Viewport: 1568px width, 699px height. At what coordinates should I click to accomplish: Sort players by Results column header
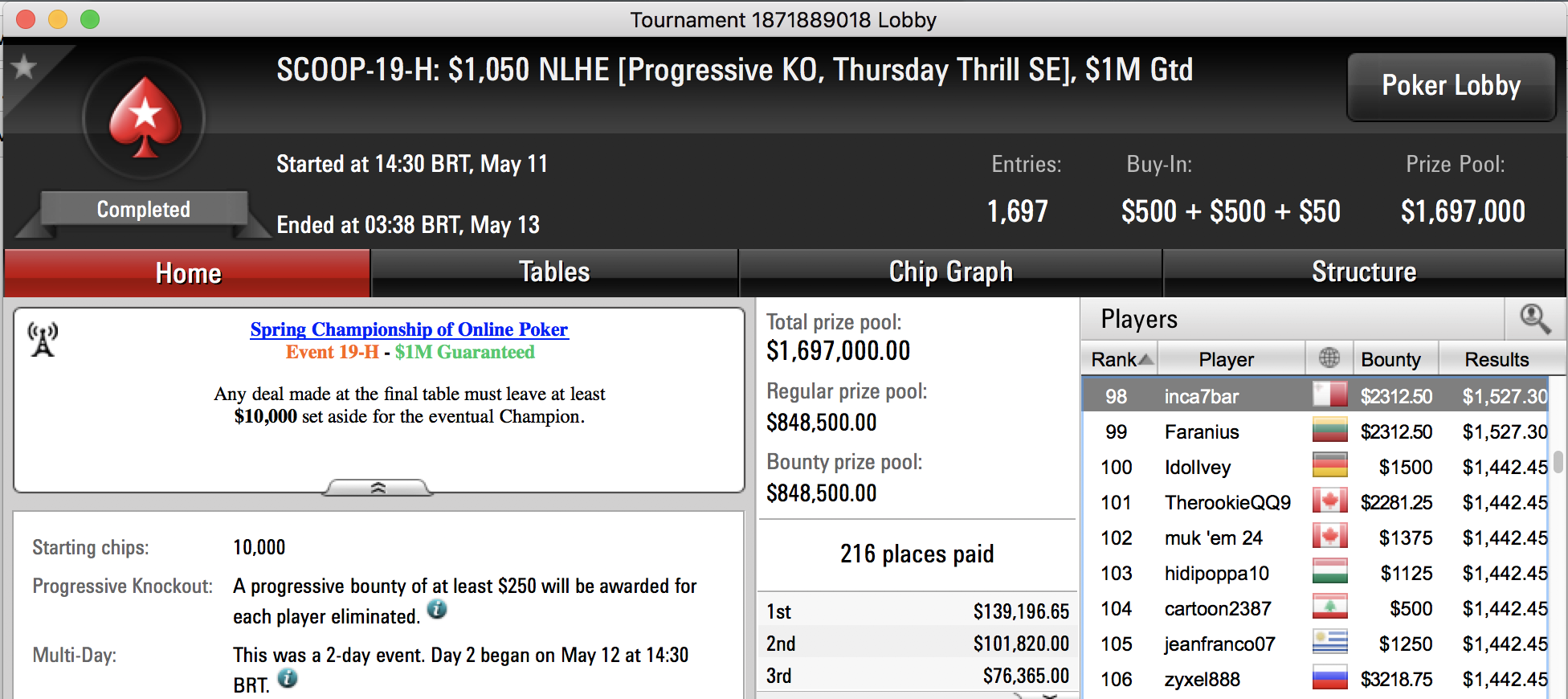(1497, 359)
